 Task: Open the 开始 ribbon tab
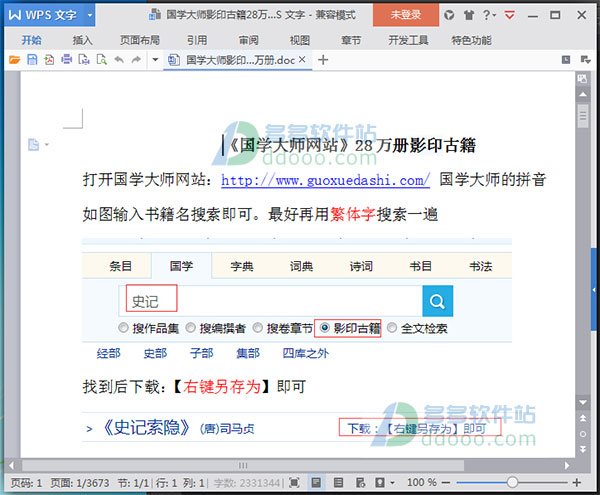click(31, 40)
